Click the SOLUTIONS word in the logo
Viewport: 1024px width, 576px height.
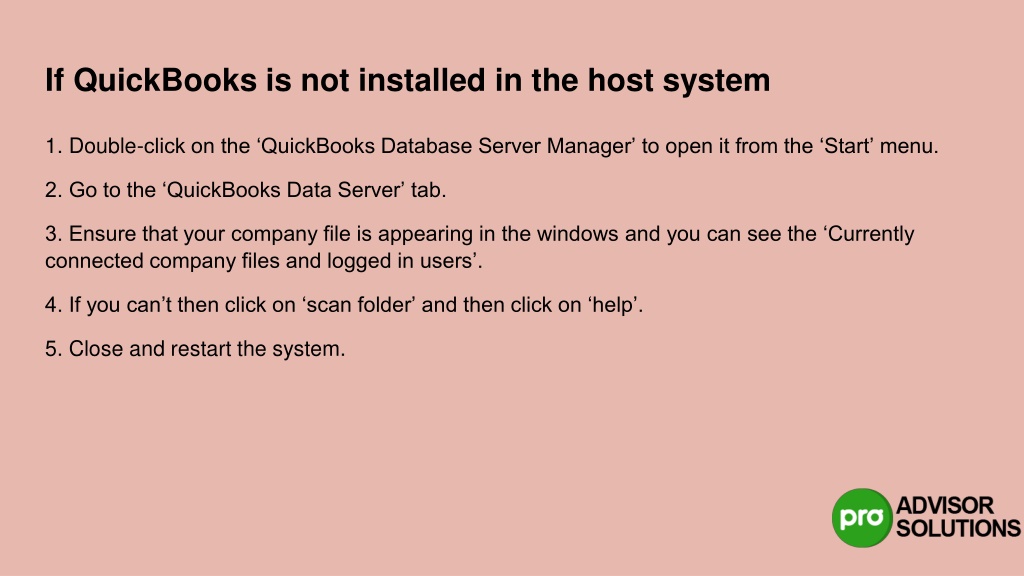pos(958,528)
